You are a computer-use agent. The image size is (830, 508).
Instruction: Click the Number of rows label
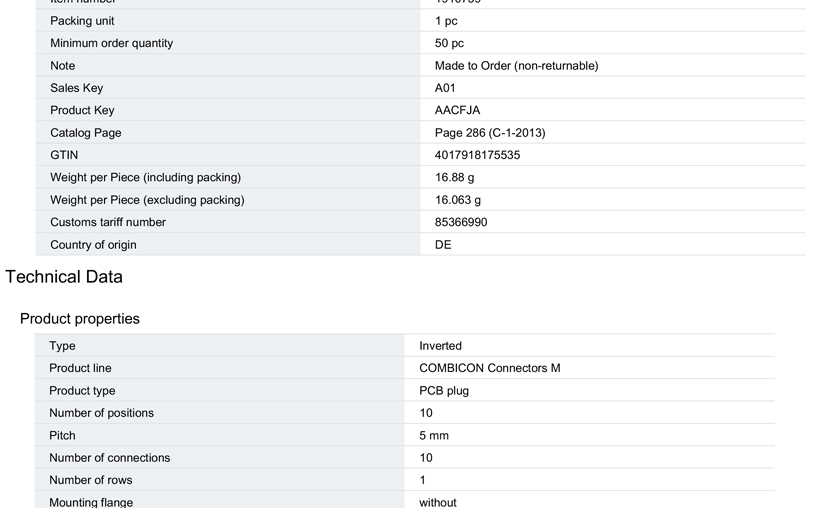point(90,480)
